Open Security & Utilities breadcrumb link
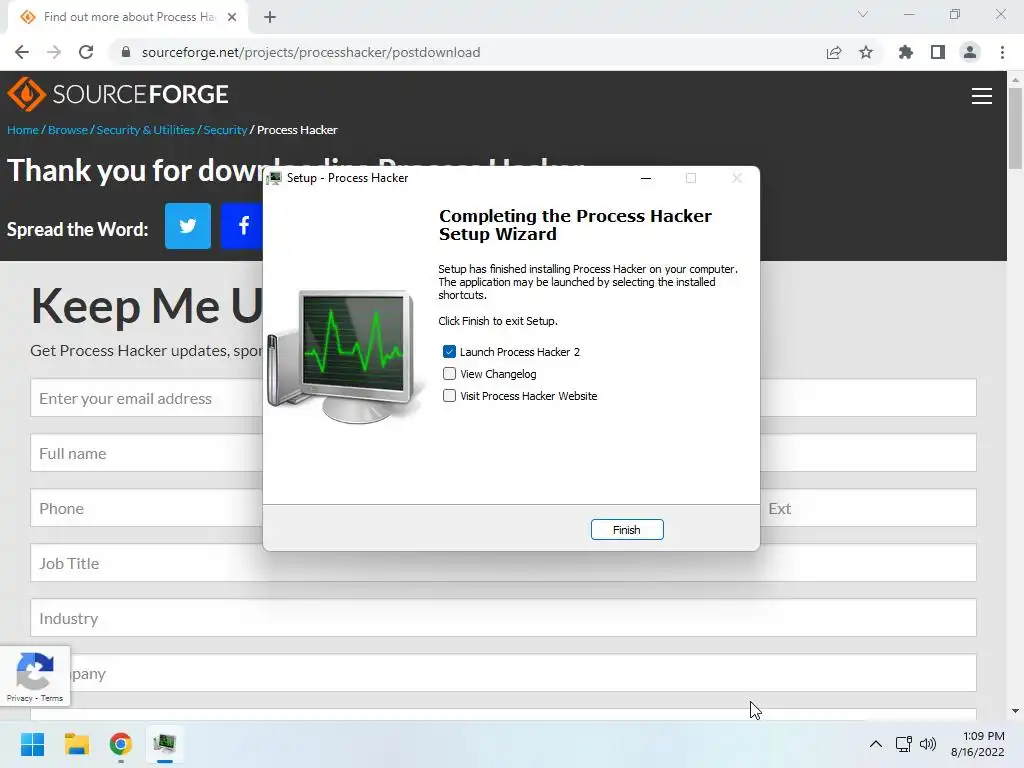This screenshot has height=768, width=1024. click(146, 130)
